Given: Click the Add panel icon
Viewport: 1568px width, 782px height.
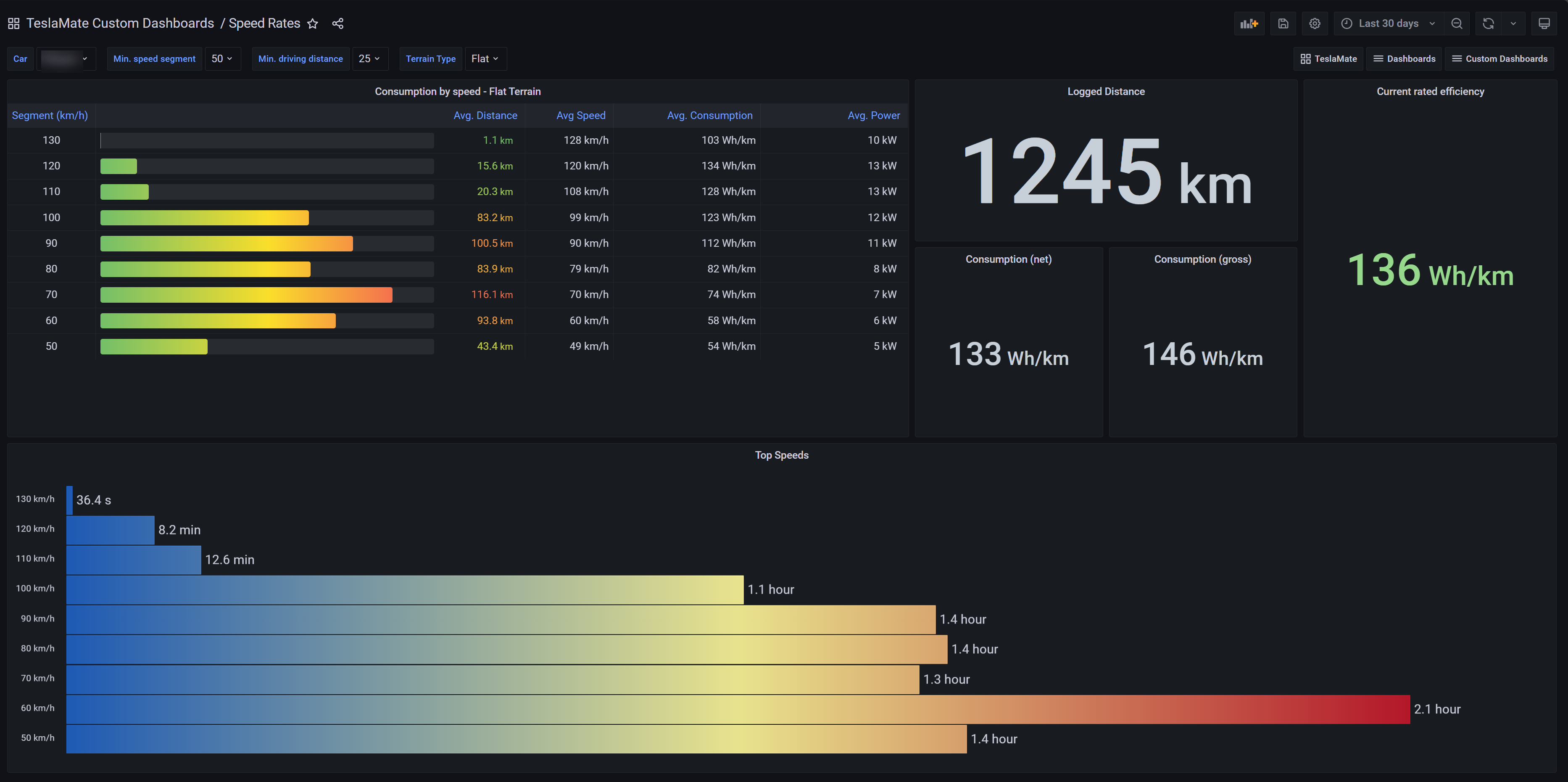Looking at the screenshot, I should point(1249,24).
